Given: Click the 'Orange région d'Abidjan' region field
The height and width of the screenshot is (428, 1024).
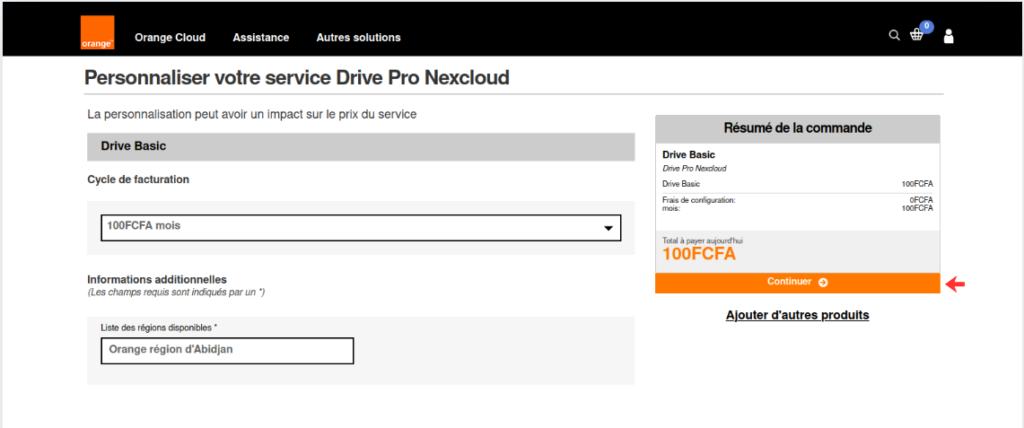Looking at the screenshot, I should coord(227,350).
